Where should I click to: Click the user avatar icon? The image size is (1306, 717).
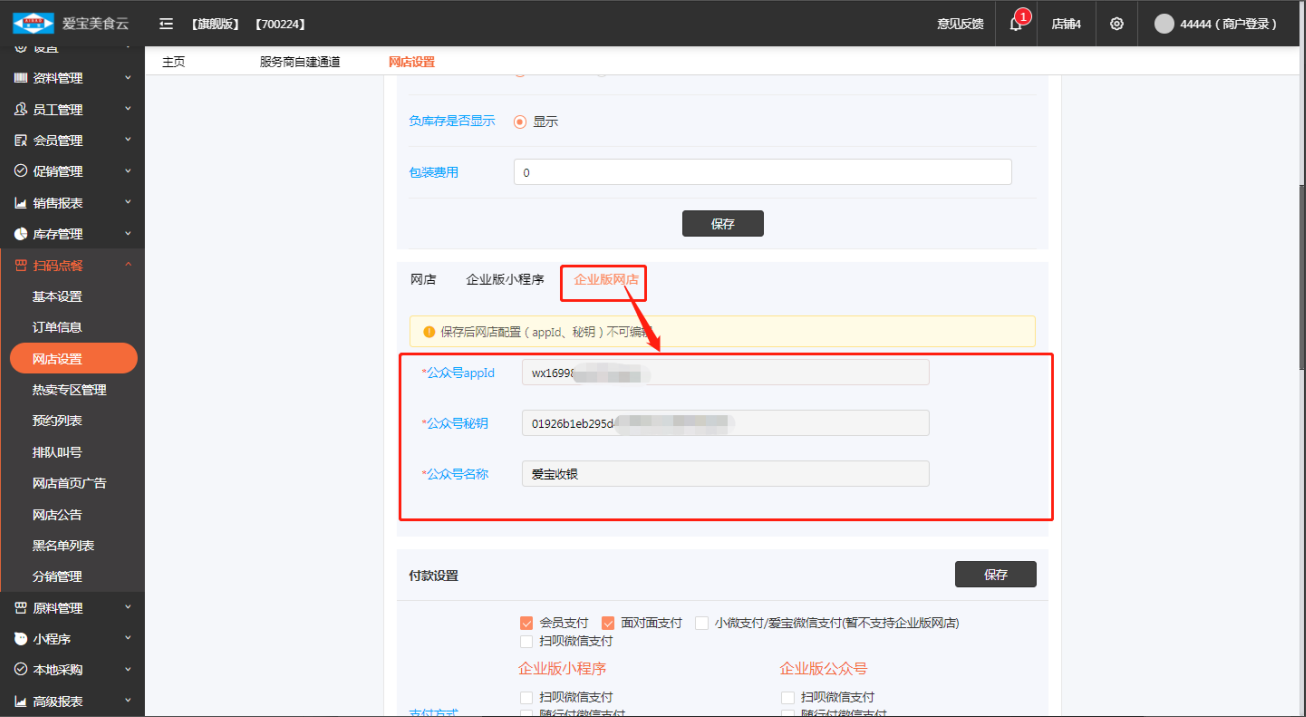1164,24
